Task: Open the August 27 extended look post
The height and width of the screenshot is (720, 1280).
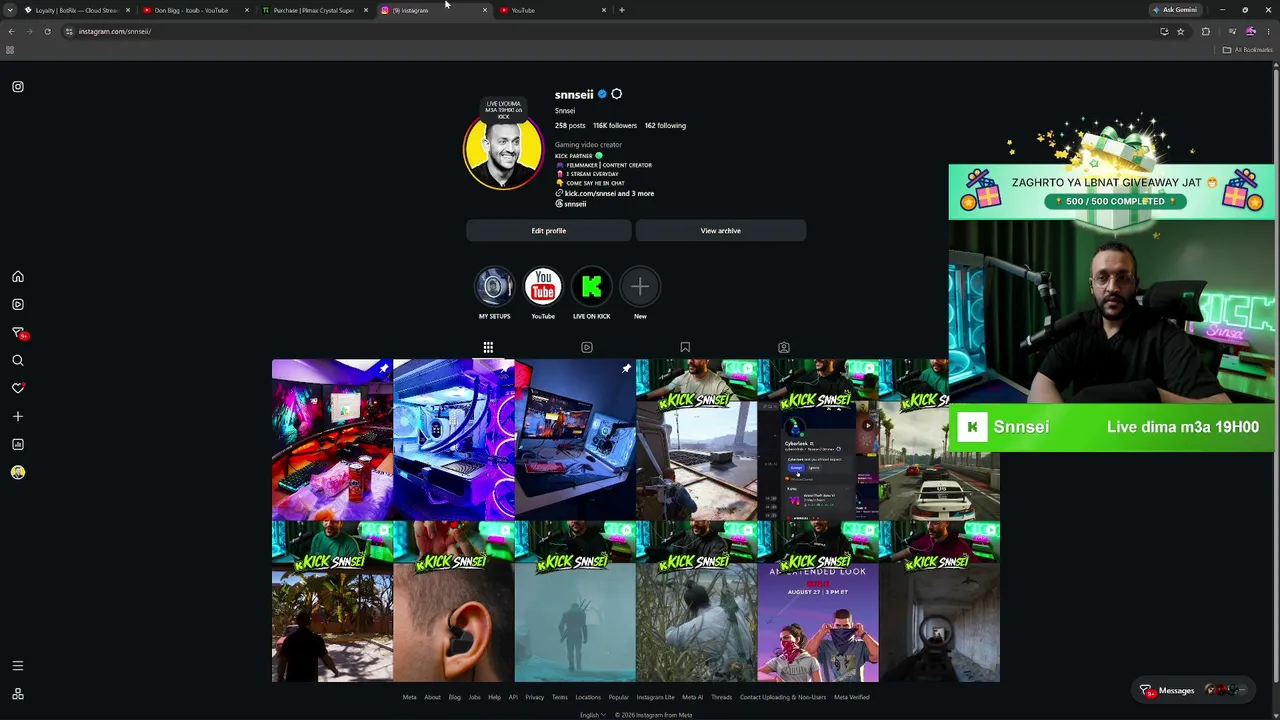Action: click(x=818, y=602)
